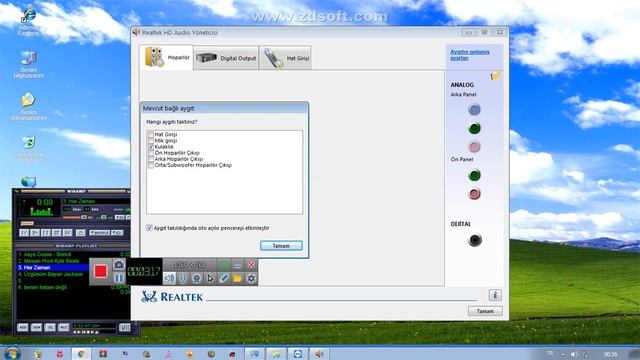Check the Mik girişi checkbox
The width and height of the screenshot is (640, 360).
coord(151,140)
